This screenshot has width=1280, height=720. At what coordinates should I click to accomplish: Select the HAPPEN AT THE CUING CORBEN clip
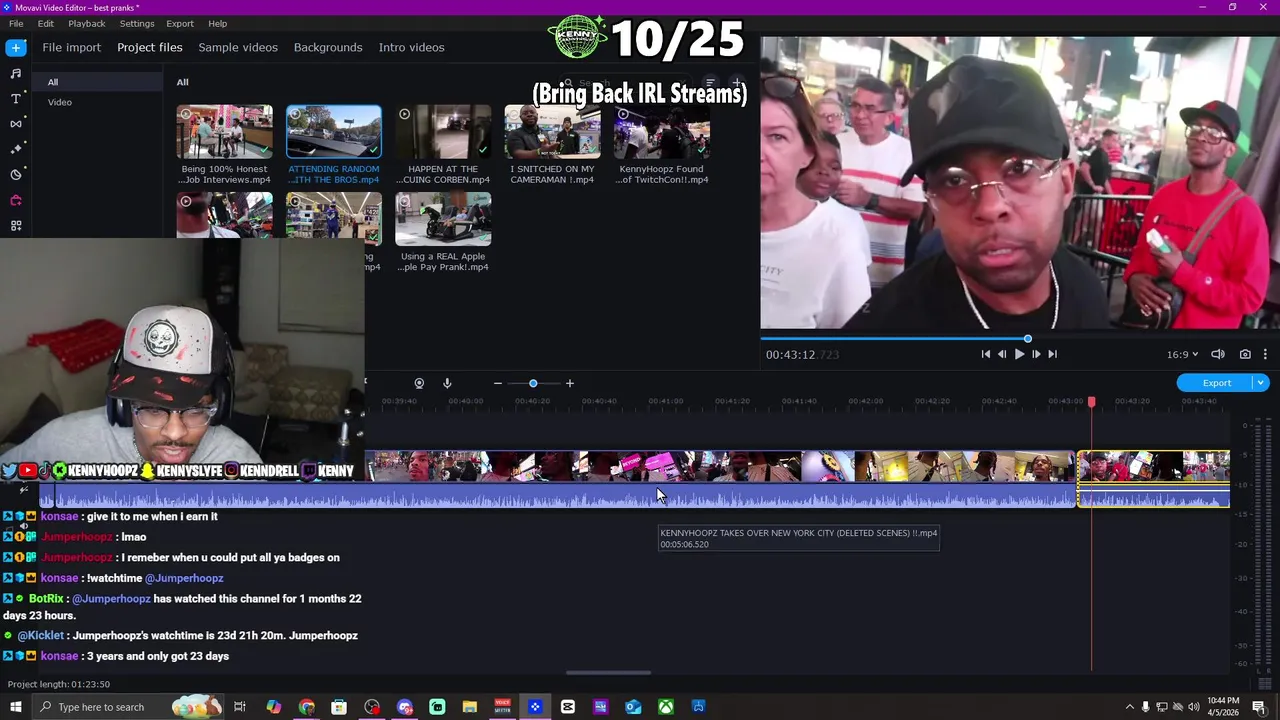click(x=443, y=132)
